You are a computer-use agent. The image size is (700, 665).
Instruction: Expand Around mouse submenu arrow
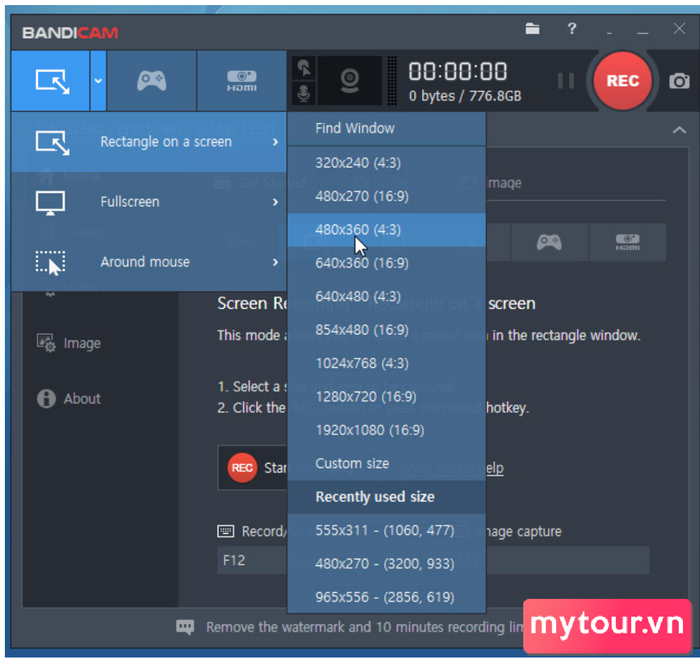tap(275, 262)
